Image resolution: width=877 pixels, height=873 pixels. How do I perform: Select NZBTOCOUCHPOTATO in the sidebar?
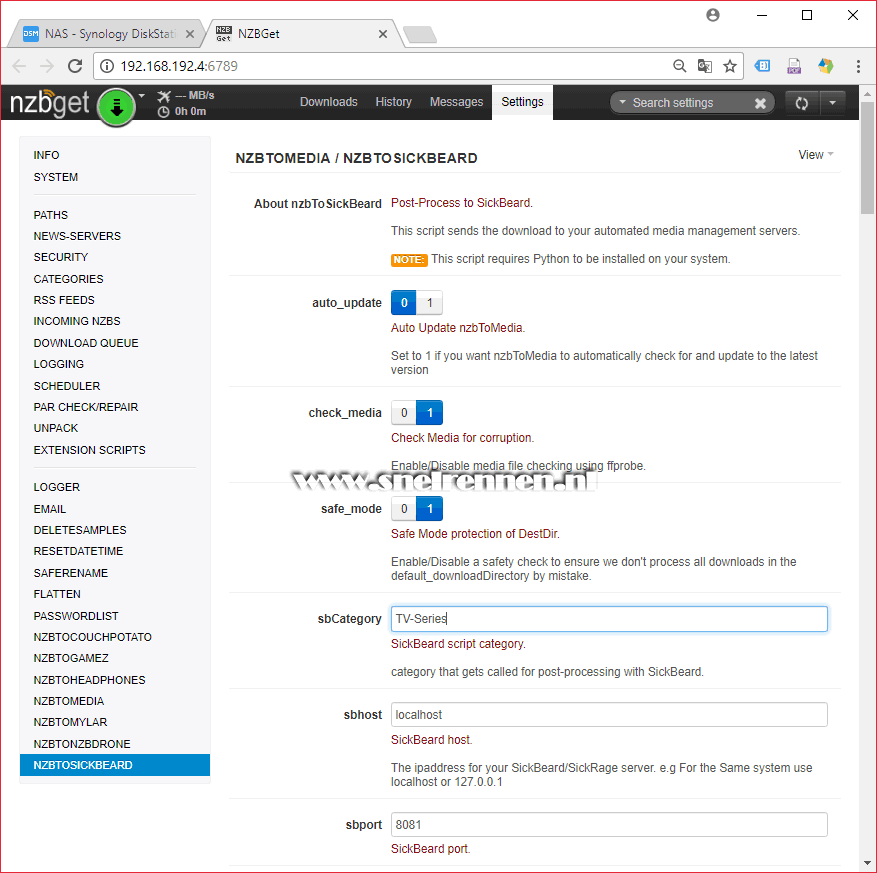click(x=93, y=637)
